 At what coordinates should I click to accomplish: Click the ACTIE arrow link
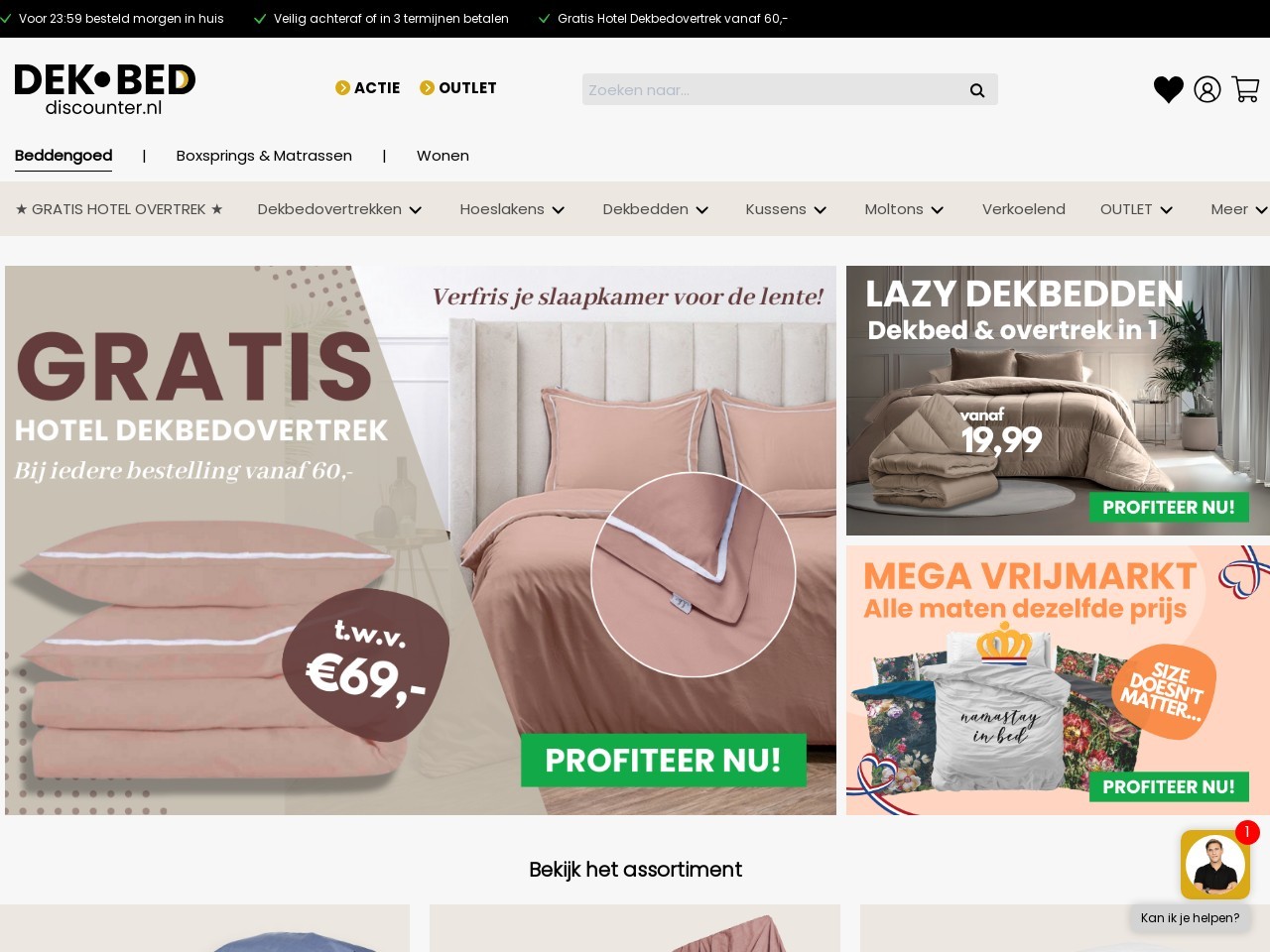(368, 87)
